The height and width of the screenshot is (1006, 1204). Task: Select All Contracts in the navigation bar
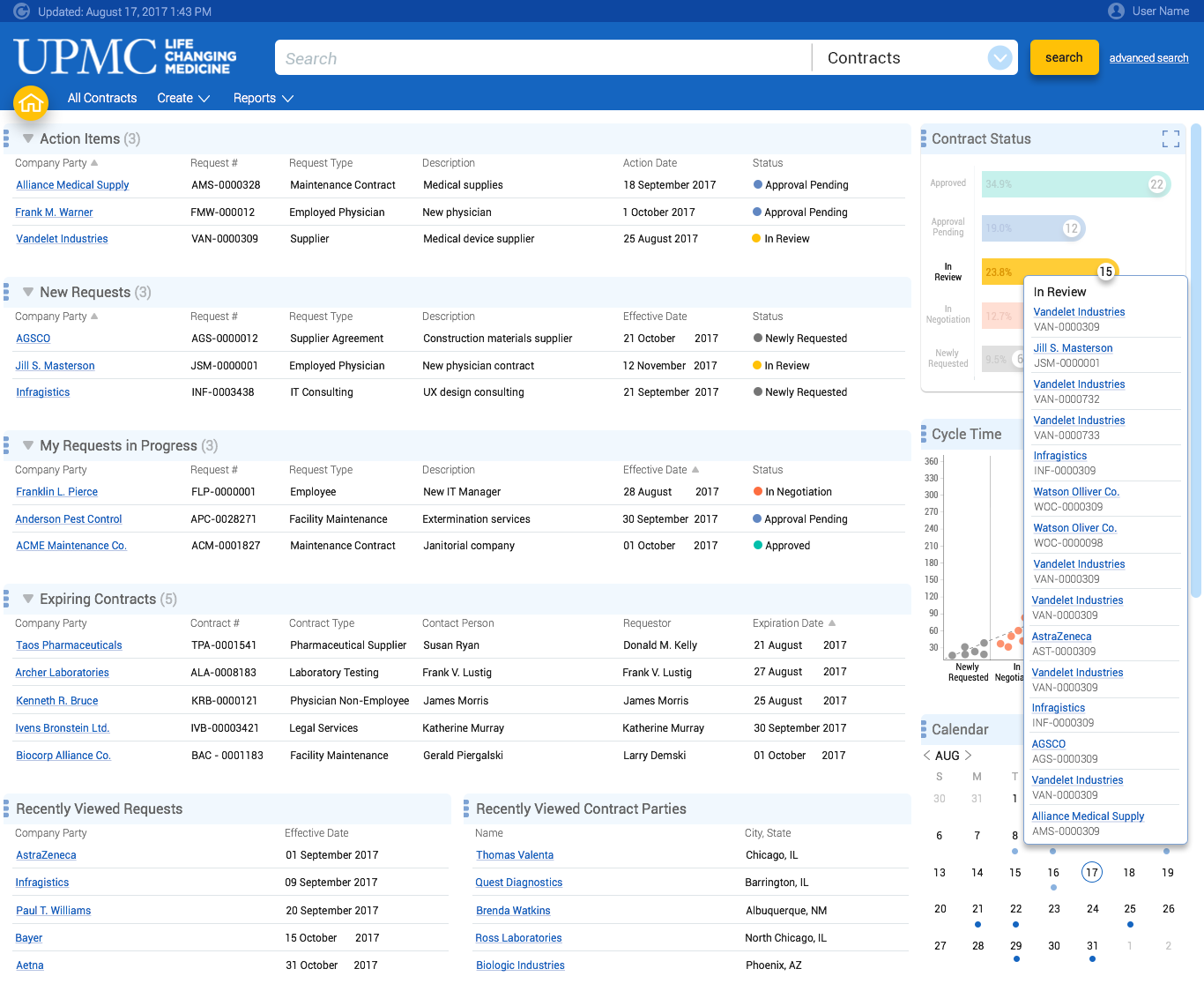click(x=101, y=98)
